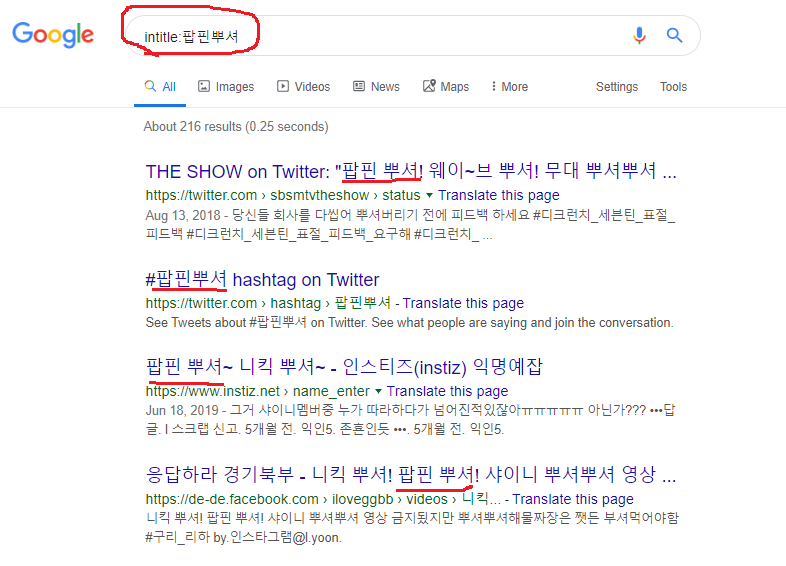Open the instiz 익명예잡 result title
Viewport: 786px width, 566px height.
[x=344, y=366]
